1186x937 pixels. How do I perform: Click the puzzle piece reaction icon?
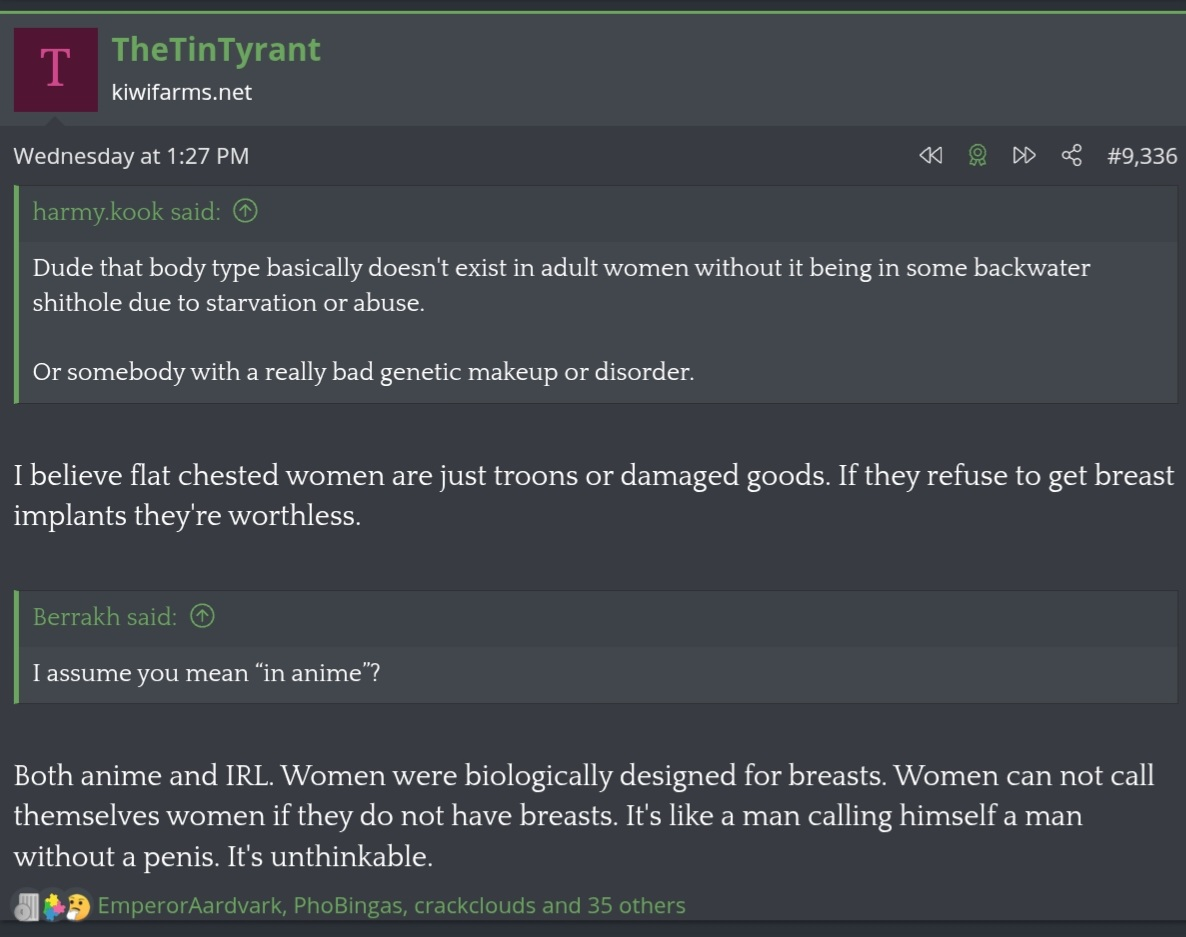coord(53,906)
